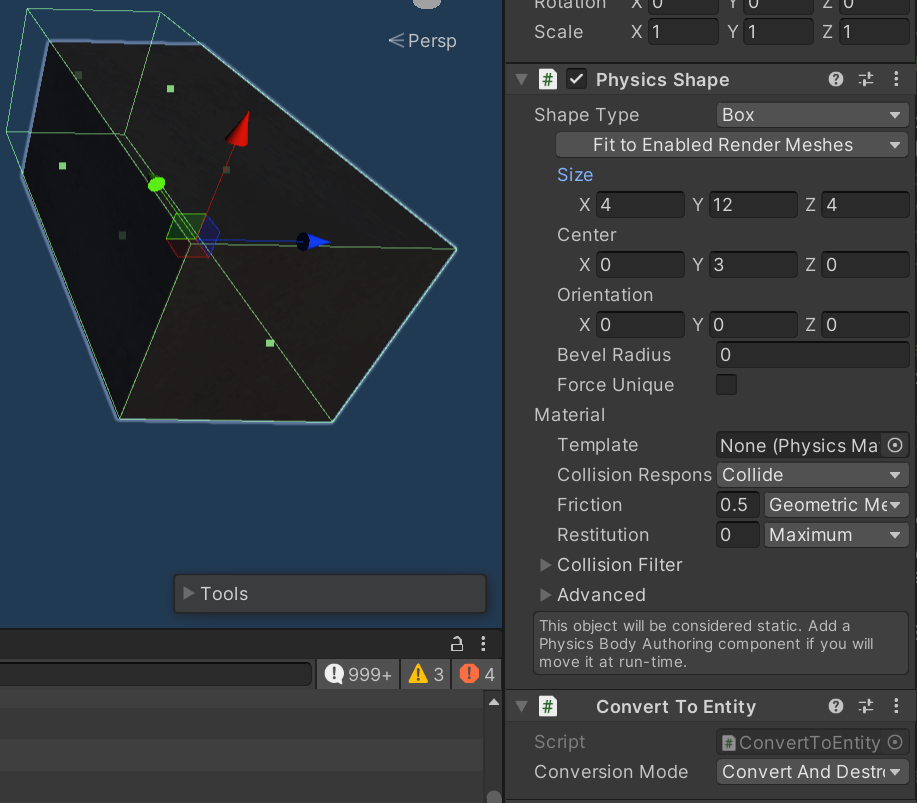Click Shape Type label
The image size is (917, 803).
pos(587,115)
